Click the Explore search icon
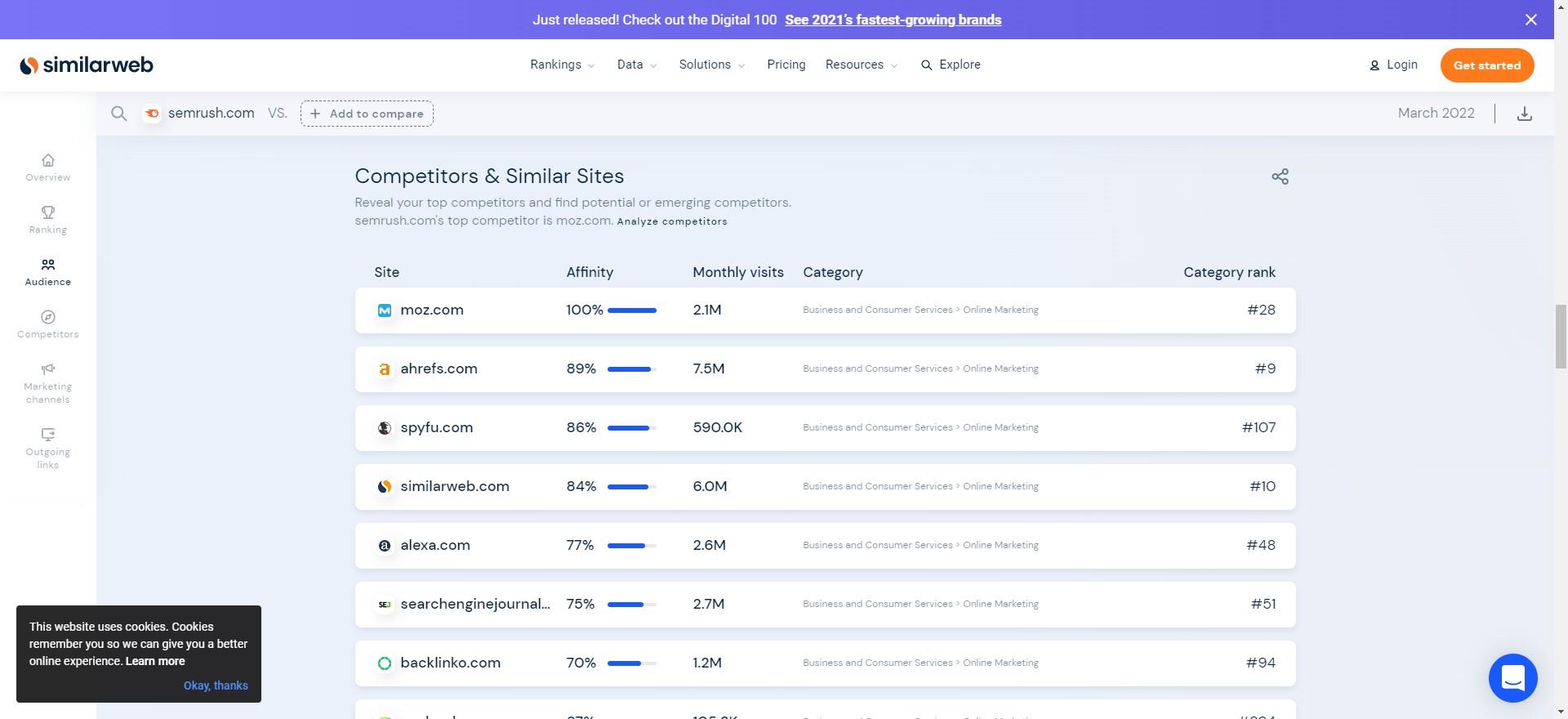The height and width of the screenshot is (719, 1568). click(926, 65)
